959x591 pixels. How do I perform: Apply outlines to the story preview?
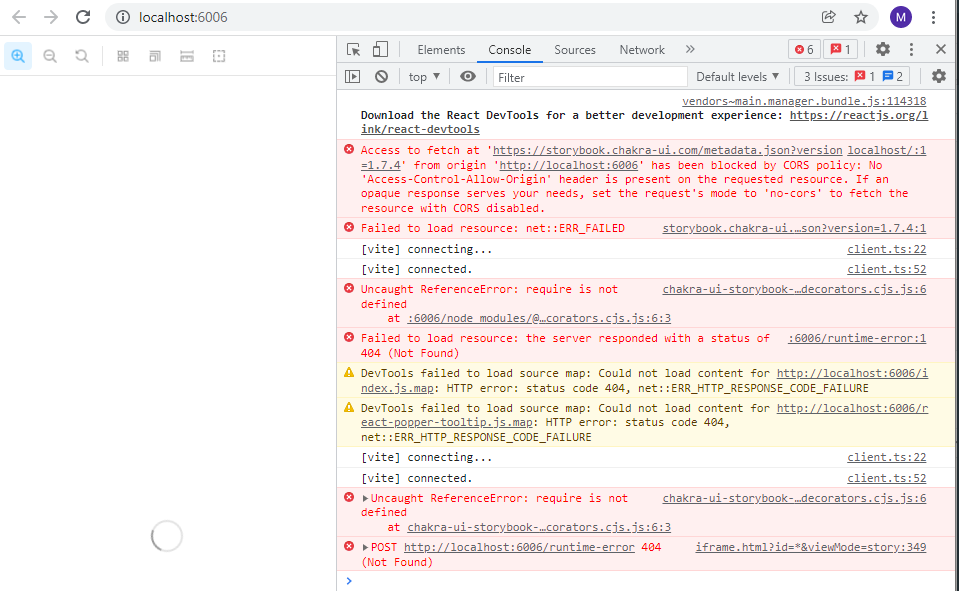[218, 55]
